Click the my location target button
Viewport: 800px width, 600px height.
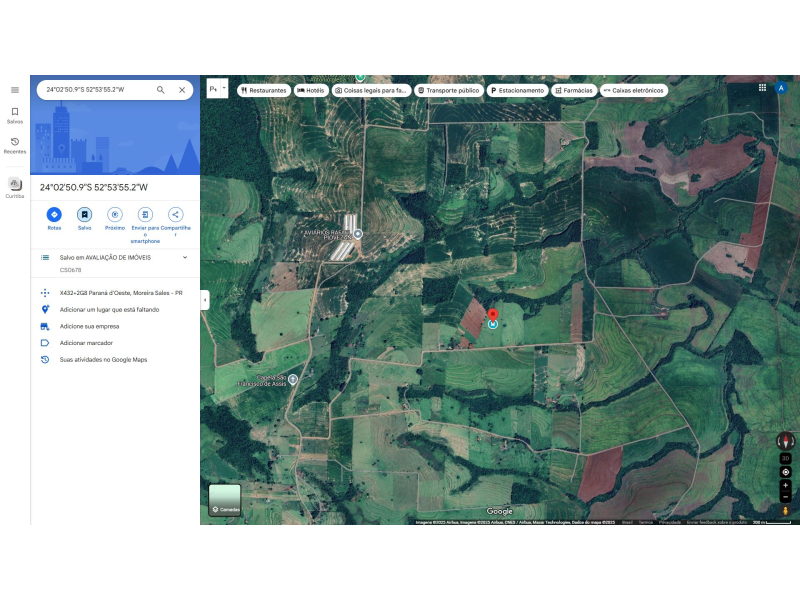786,472
